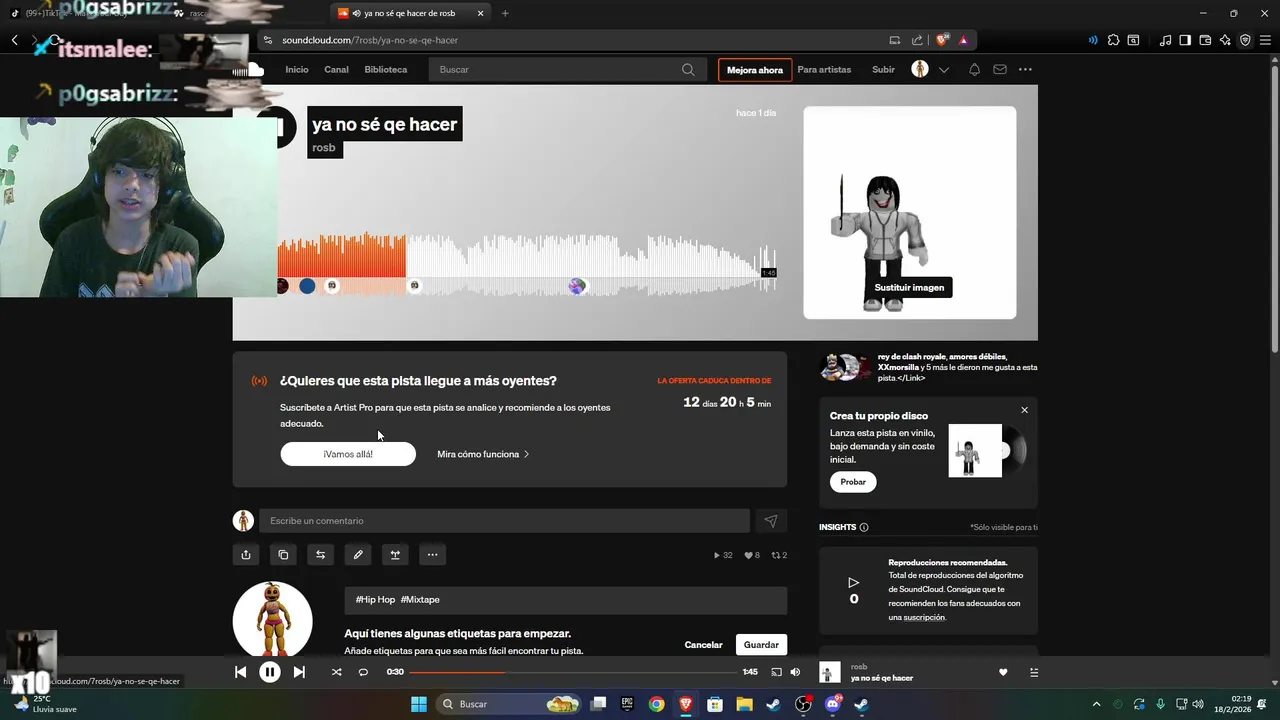Open a new browser tab
This screenshot has width=1280, height=720.
point(505,13)
